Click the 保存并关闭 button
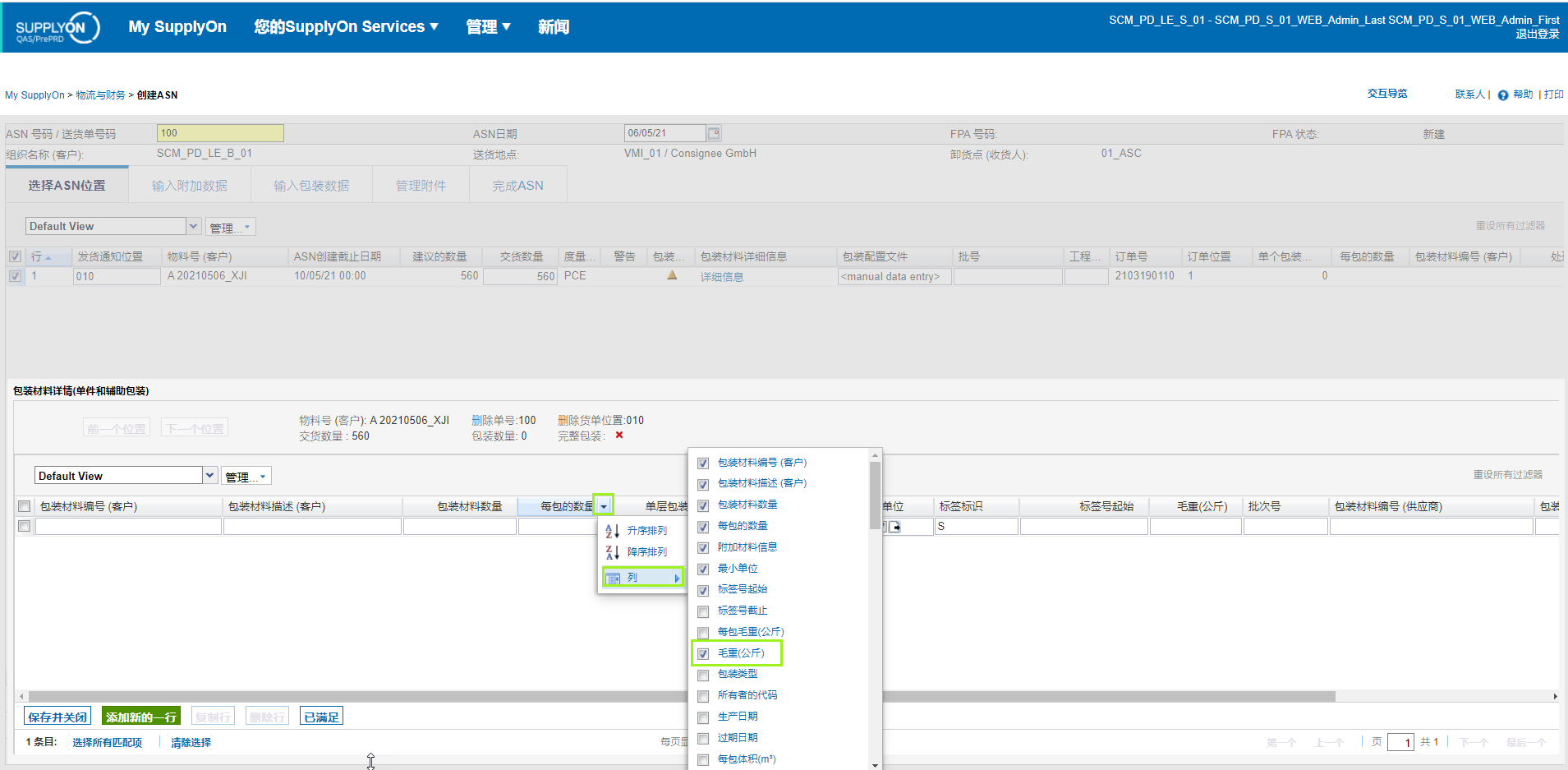The image size is (1568, 770). click(x=57, y=717)
